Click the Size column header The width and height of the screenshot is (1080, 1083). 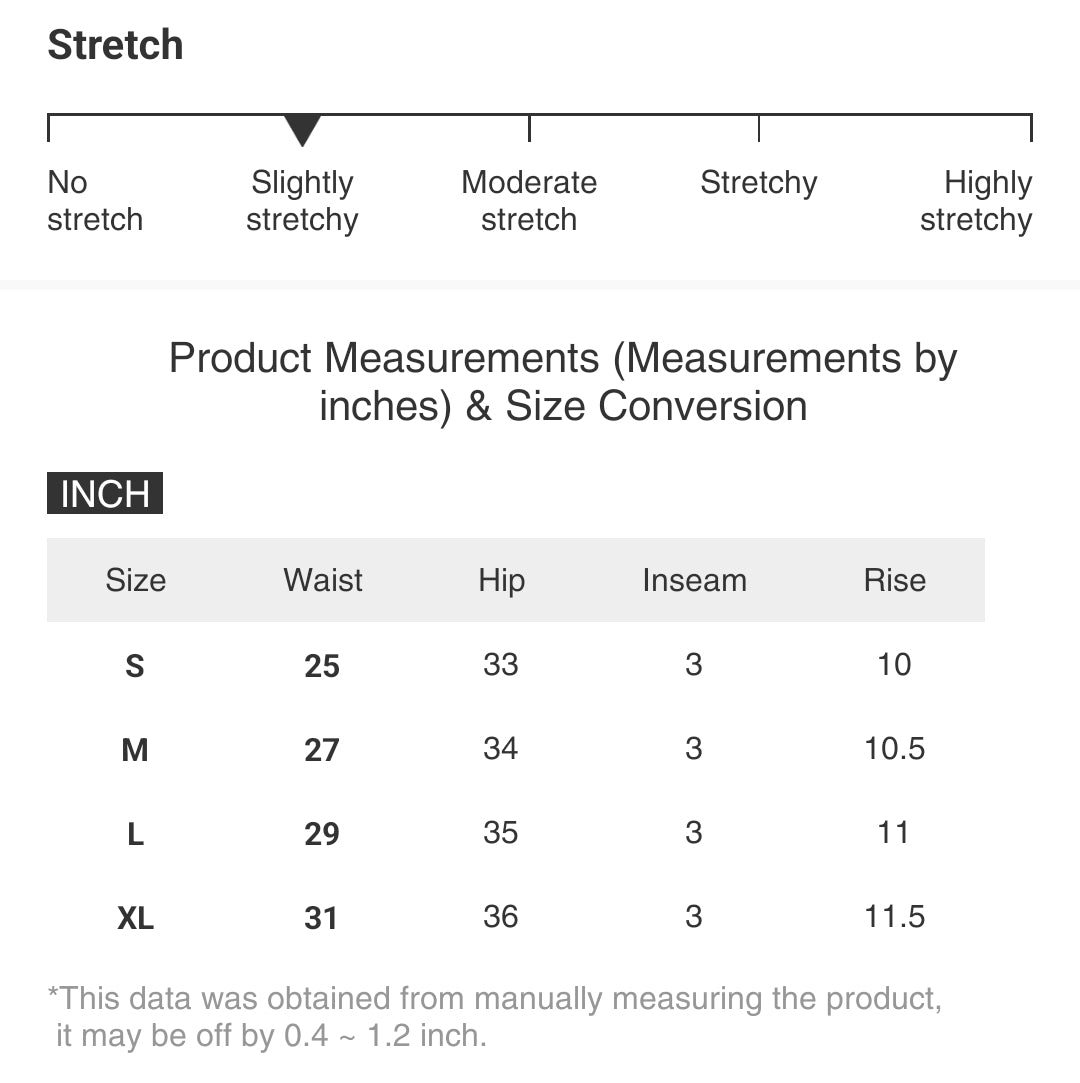[x=136, y=580]
